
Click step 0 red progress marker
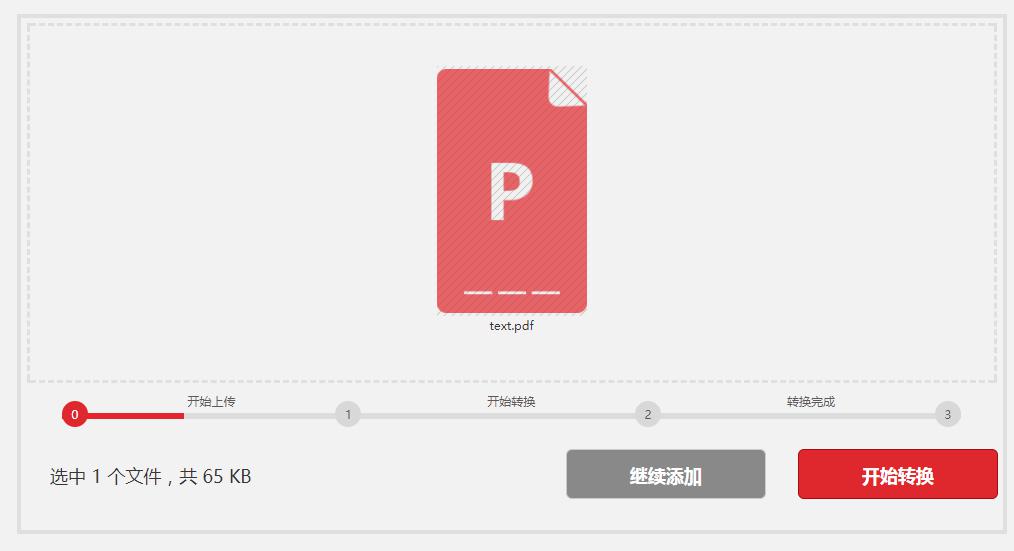(75, 415)
